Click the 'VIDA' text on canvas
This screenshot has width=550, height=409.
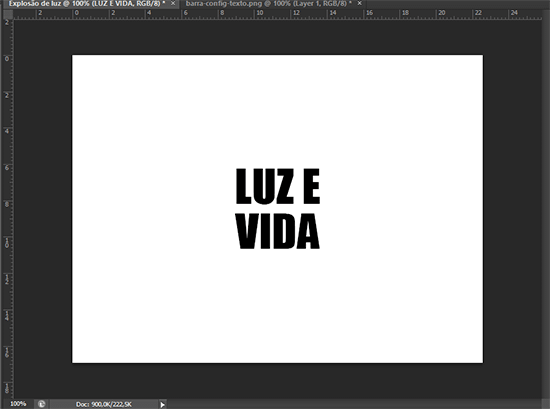pyautogui.click(x=277, y=231)
